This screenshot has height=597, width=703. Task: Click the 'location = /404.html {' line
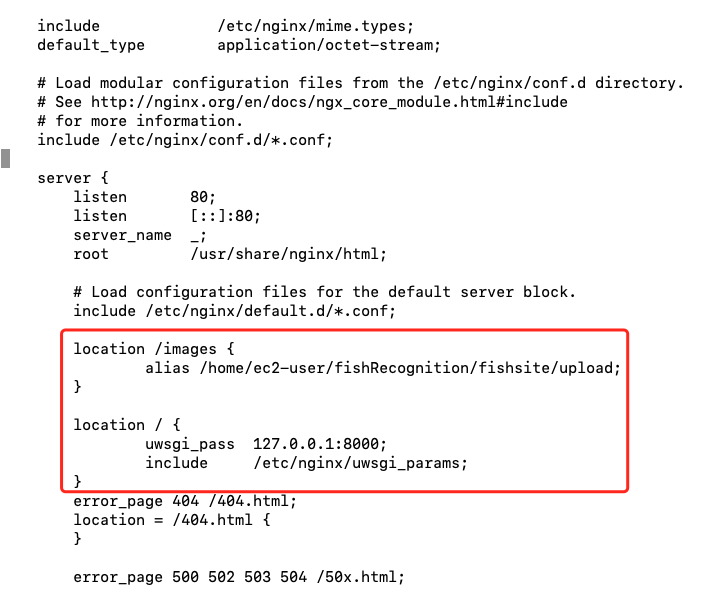coord(172,520)
